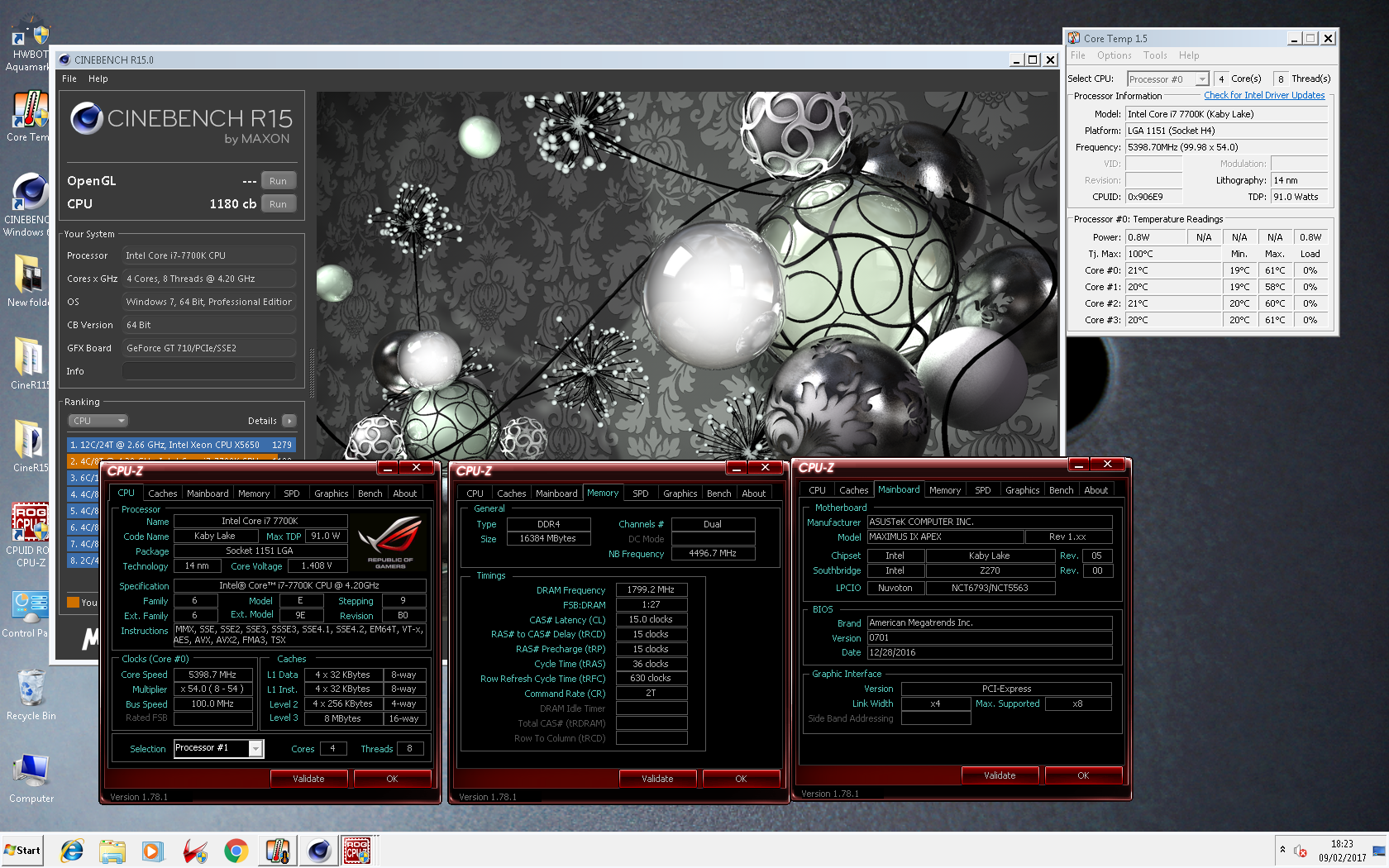Open Core Temp Help menu
The image size is (1389, 868).
point(1189,55)
